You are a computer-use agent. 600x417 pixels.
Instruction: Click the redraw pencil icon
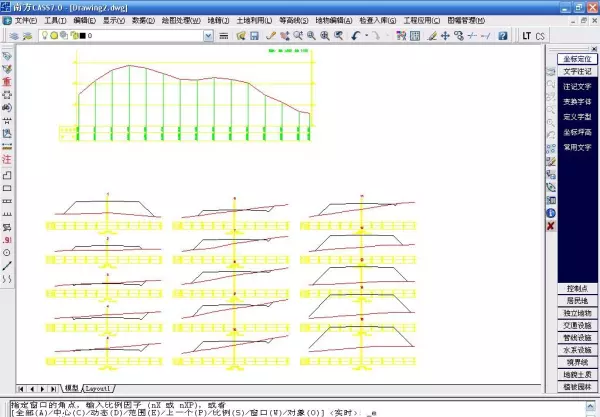click(x=271, y=36)
